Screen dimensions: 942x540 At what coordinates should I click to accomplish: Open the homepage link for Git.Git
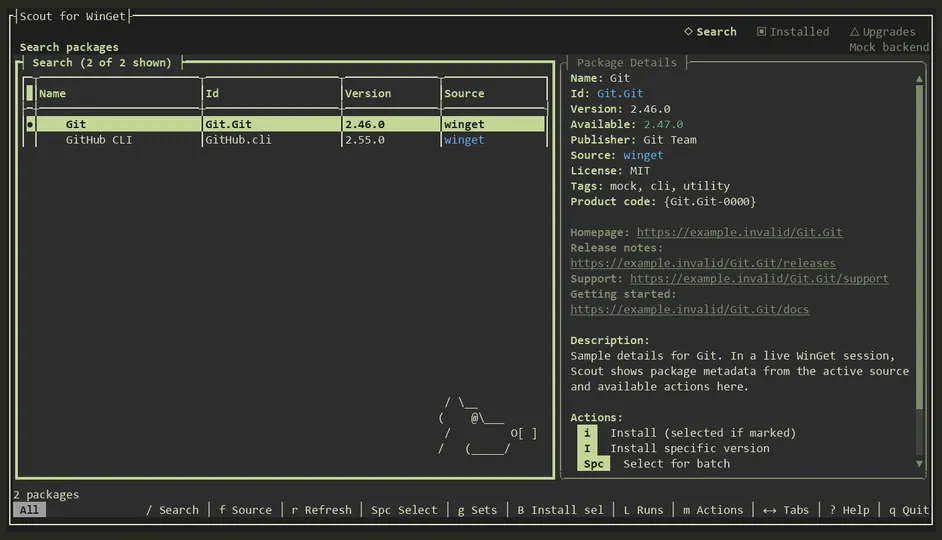click(x=739, y=232)
